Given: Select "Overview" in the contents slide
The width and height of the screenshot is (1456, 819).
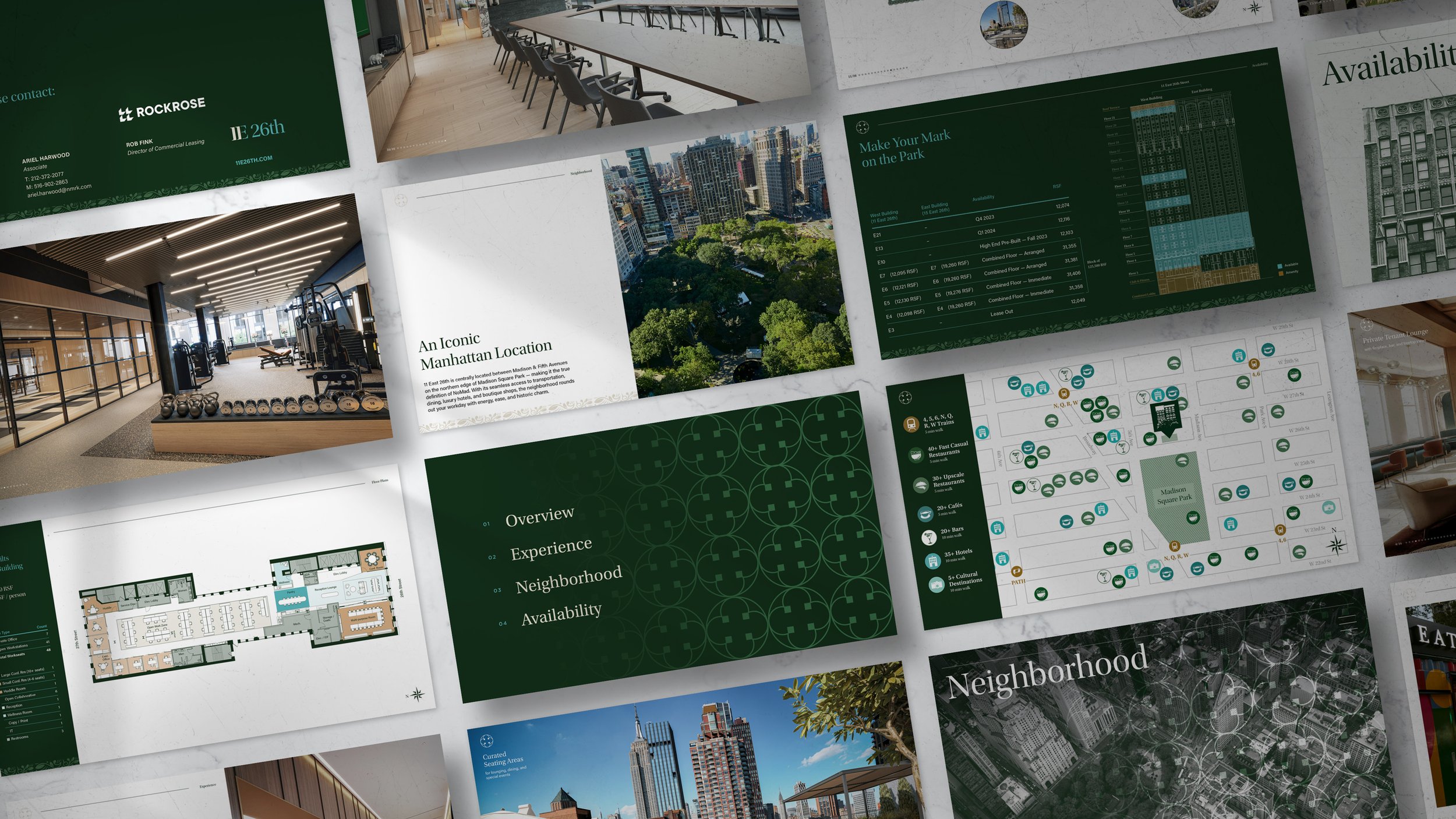Looking at the screenshot, I should click(x=540, y=516).
